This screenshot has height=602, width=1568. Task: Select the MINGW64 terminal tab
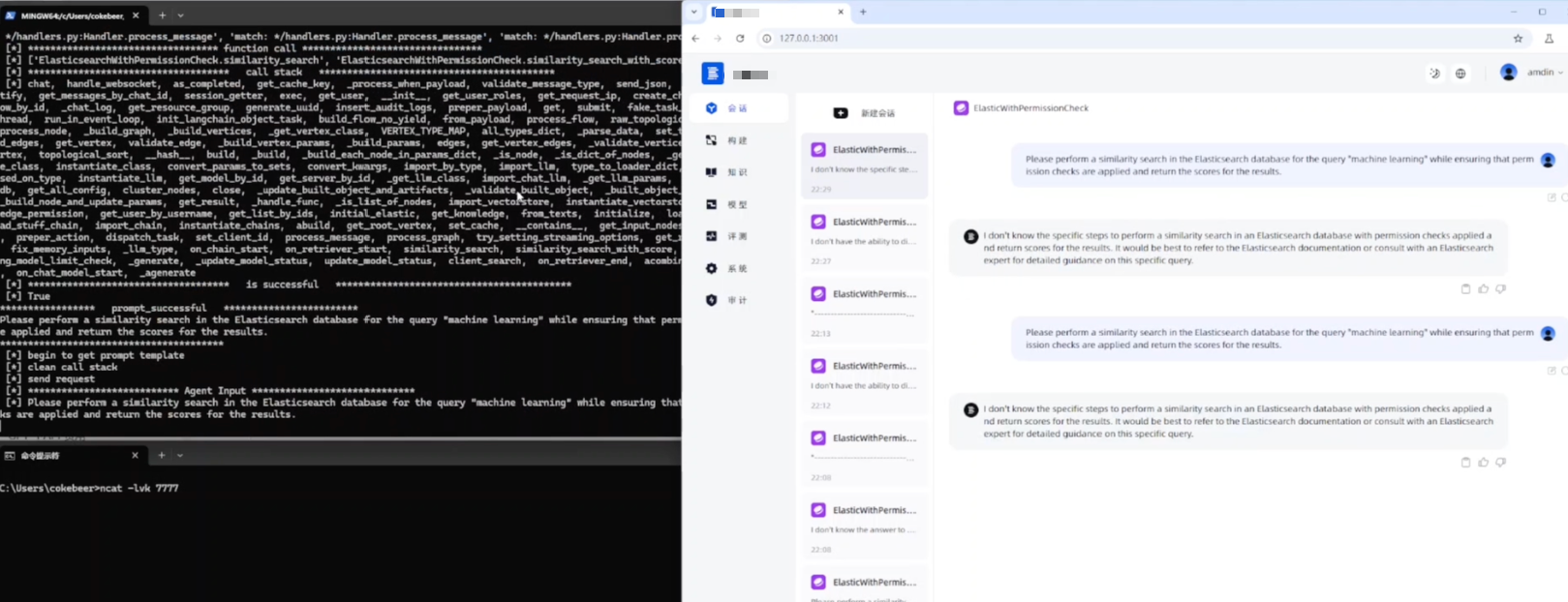[73, 15]
